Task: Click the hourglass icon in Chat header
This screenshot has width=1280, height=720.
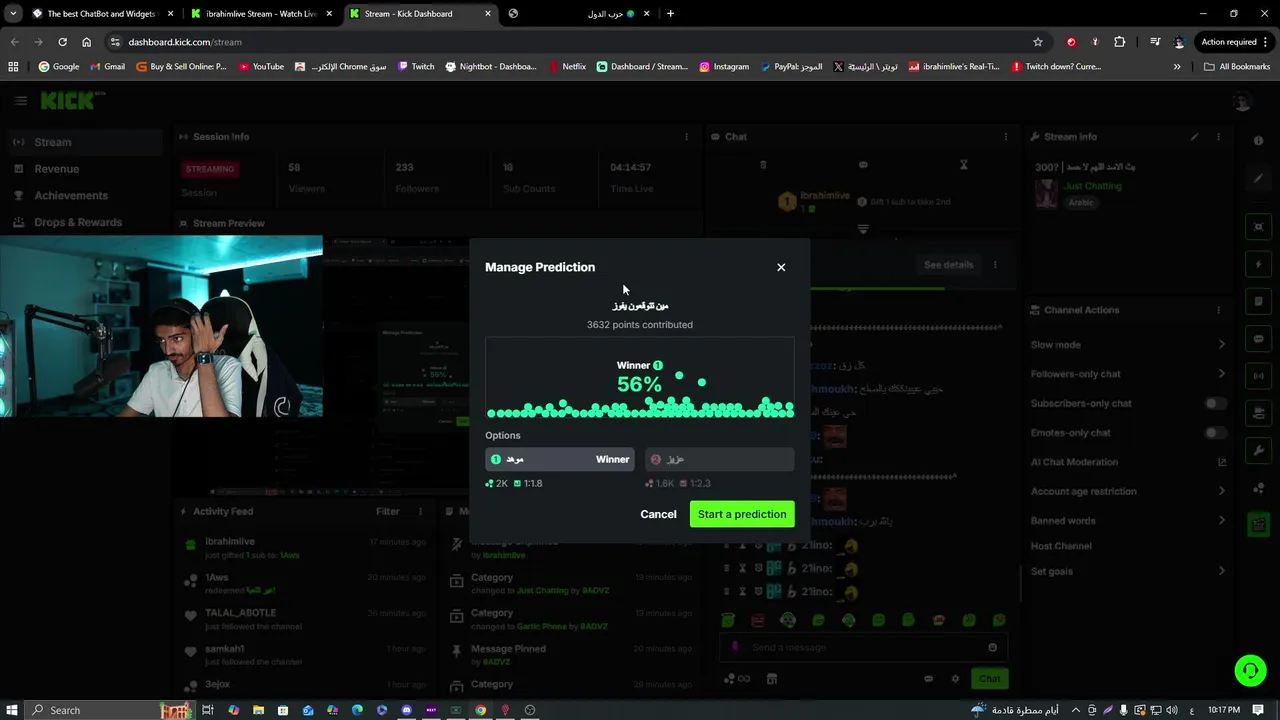Action: [x=964, y=165]
